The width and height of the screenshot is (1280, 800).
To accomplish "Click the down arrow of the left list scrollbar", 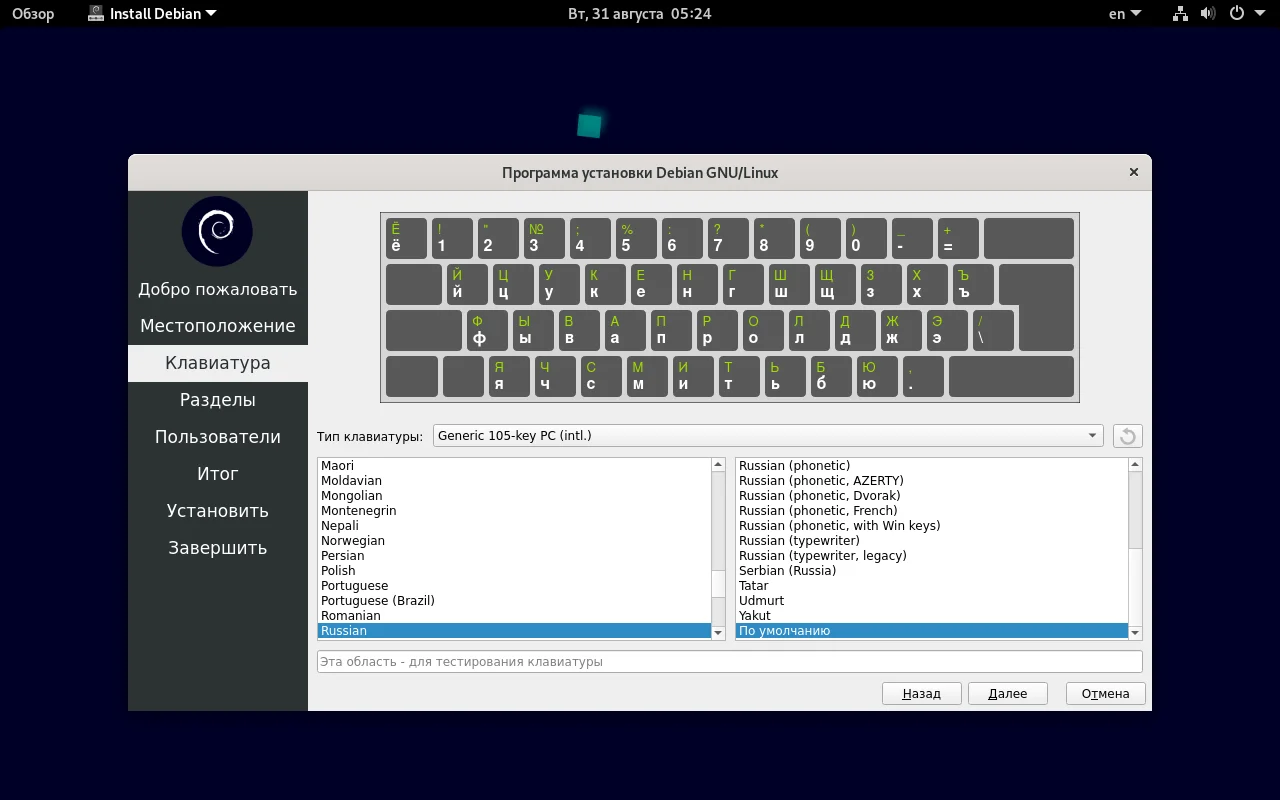I will click(718, 632).
